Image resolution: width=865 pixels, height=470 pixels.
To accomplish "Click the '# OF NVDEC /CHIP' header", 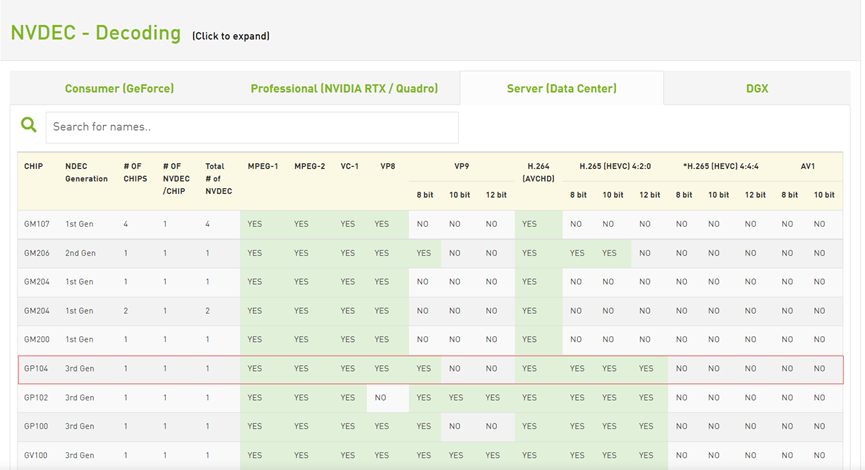I will click(x=177, y=178).
